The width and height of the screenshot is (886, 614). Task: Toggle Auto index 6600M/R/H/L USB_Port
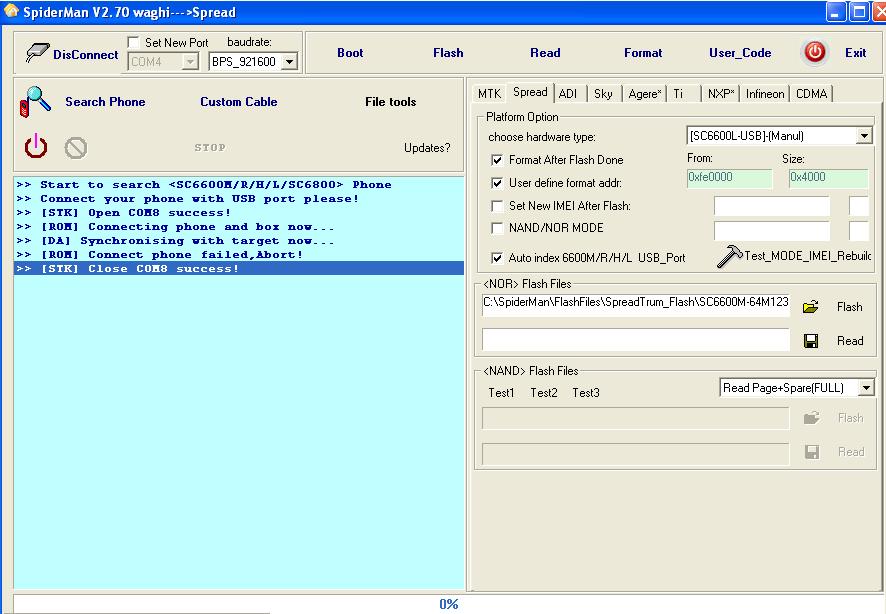pos(497,258)
